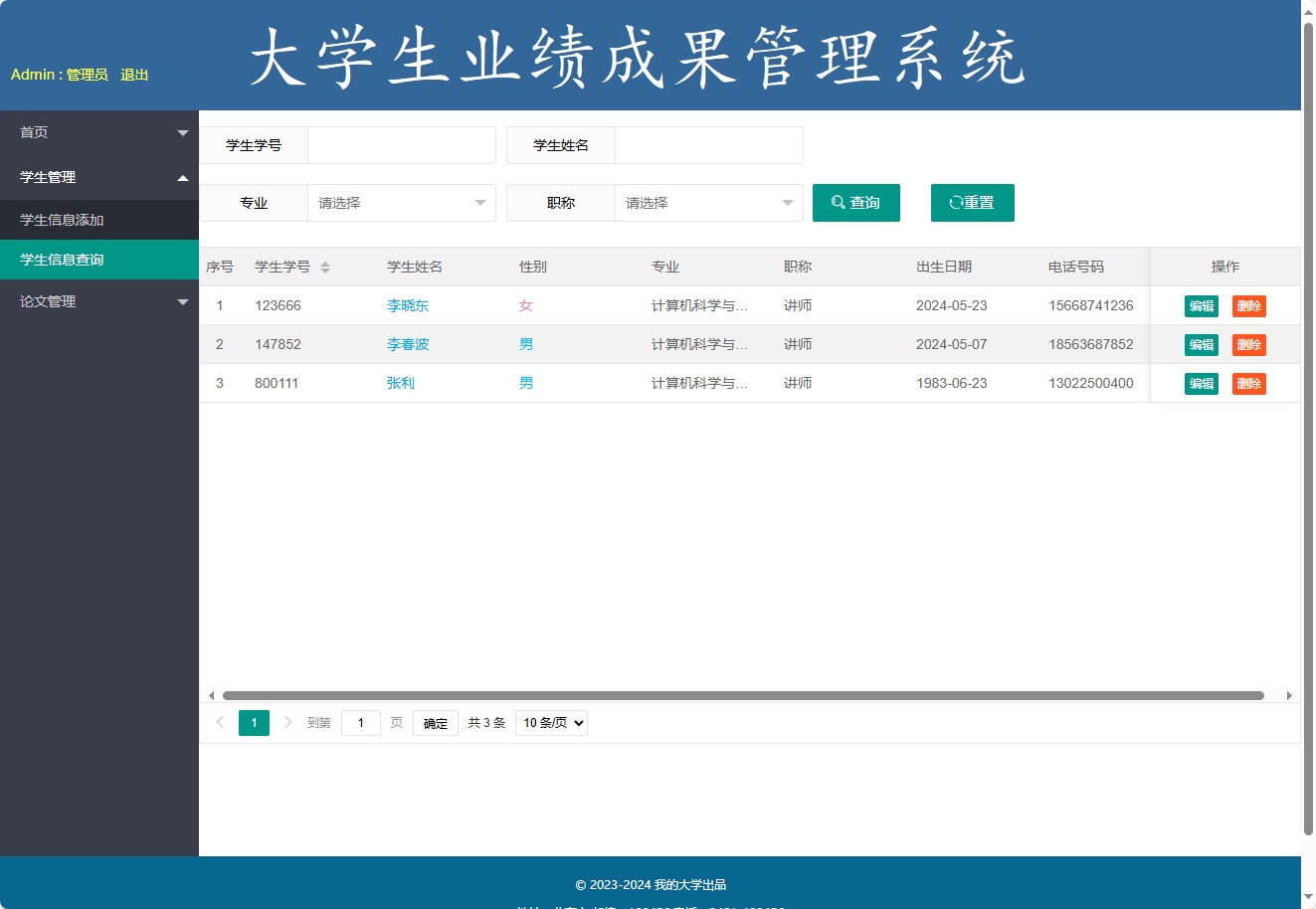Viewport: 1316px width, 909px height.
Task: Open the 职称 dropdown showing 请选择
Action: coord(708,203)
